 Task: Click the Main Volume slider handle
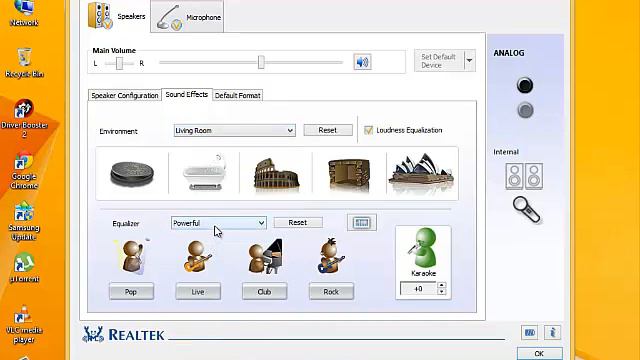pyautogui.click(x=261, y=62)
